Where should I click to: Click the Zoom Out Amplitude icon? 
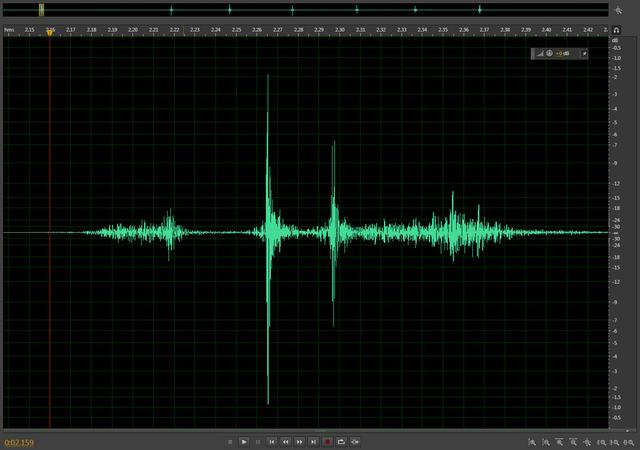[x=546, y=442]
